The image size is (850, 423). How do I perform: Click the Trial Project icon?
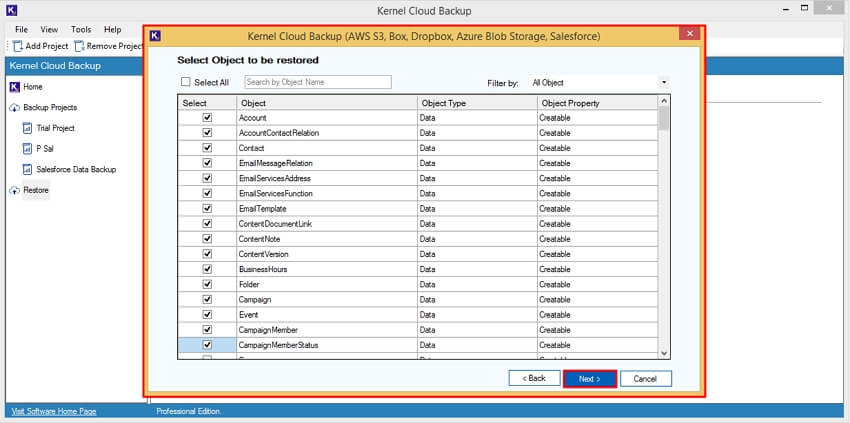coord(28,129)
